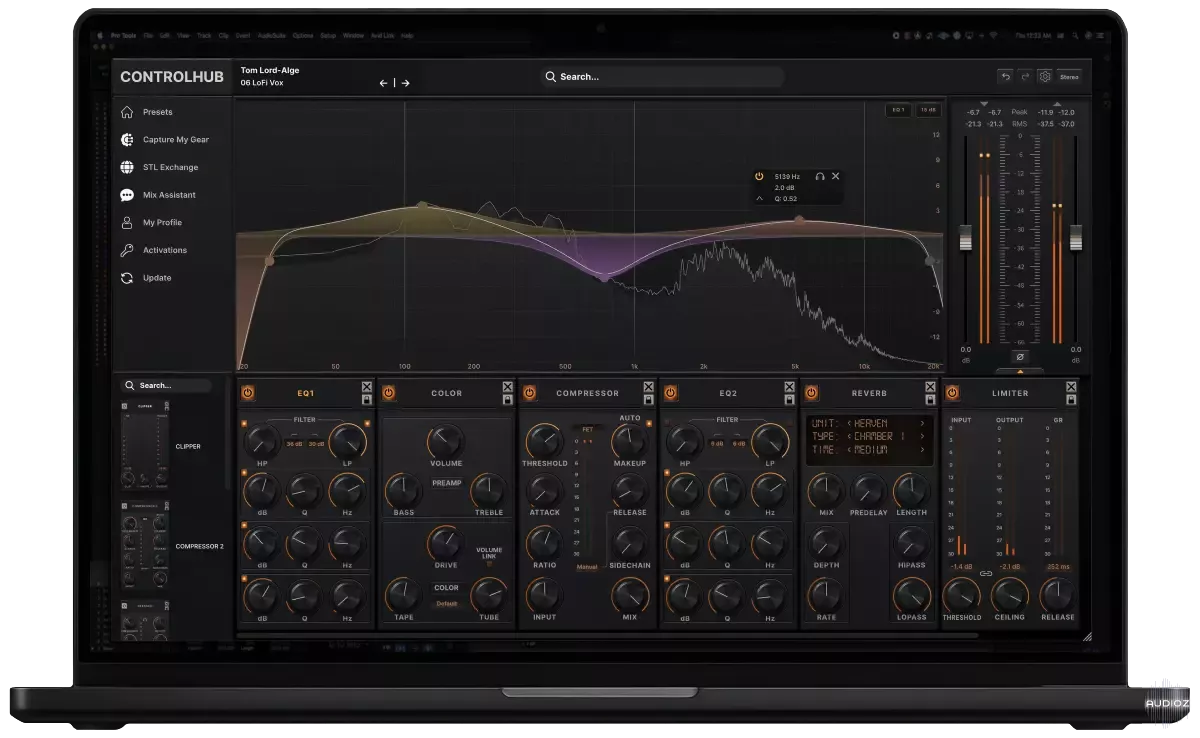
Task: Click the phase invert button below meters
Action: (1020, 356)
